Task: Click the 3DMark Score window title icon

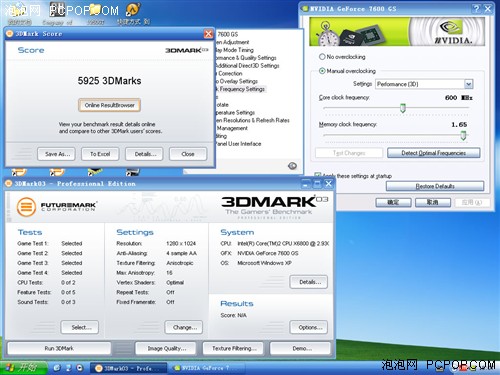Action: (9, 34)
